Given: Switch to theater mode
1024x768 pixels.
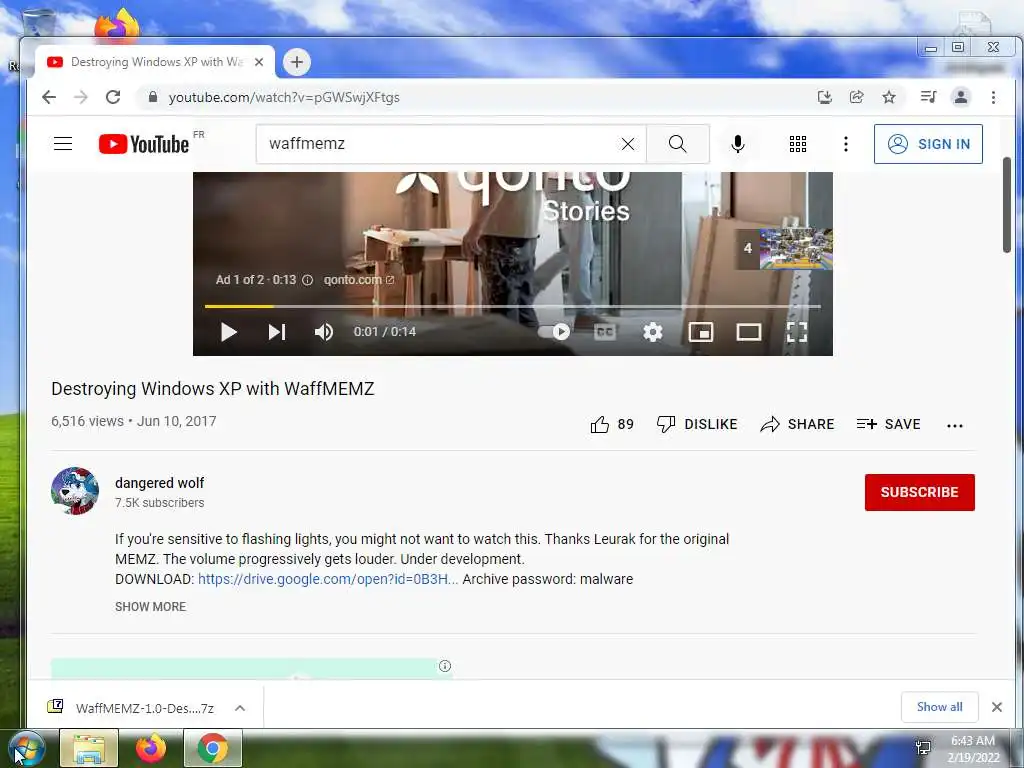Looking at the screenshot, I should click(748, 332).
